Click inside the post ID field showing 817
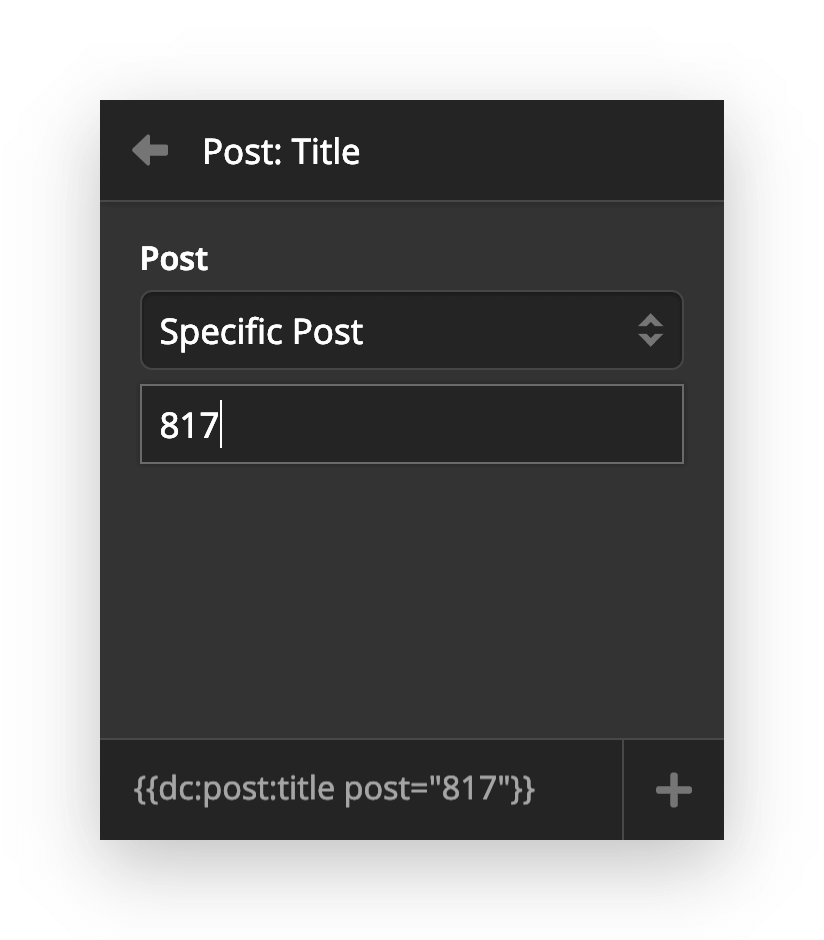 (x=411, y=424)
